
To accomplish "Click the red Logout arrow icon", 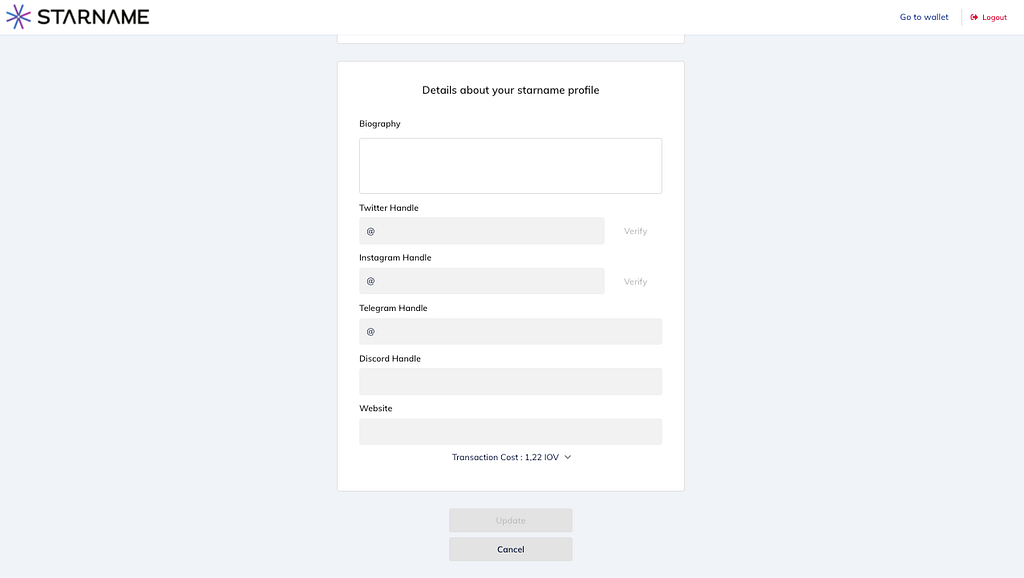I will 974,18.
